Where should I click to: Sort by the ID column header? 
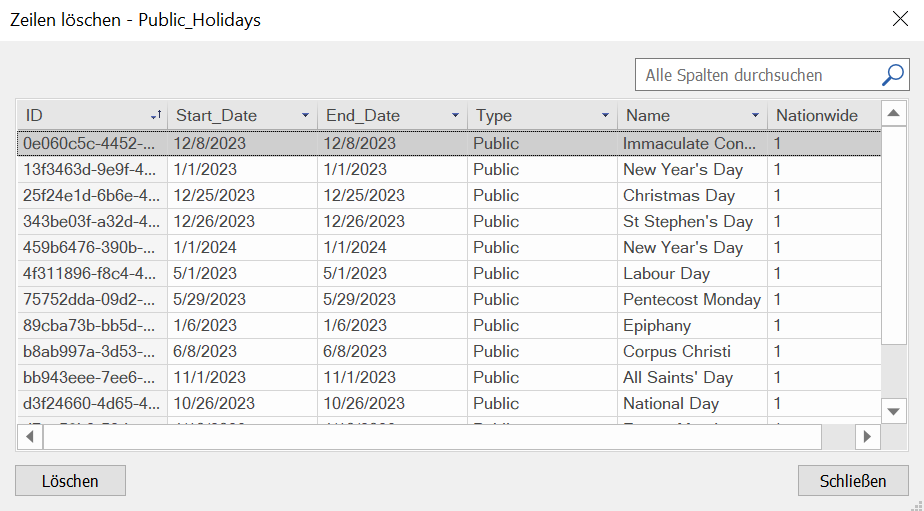click(93, 116)
